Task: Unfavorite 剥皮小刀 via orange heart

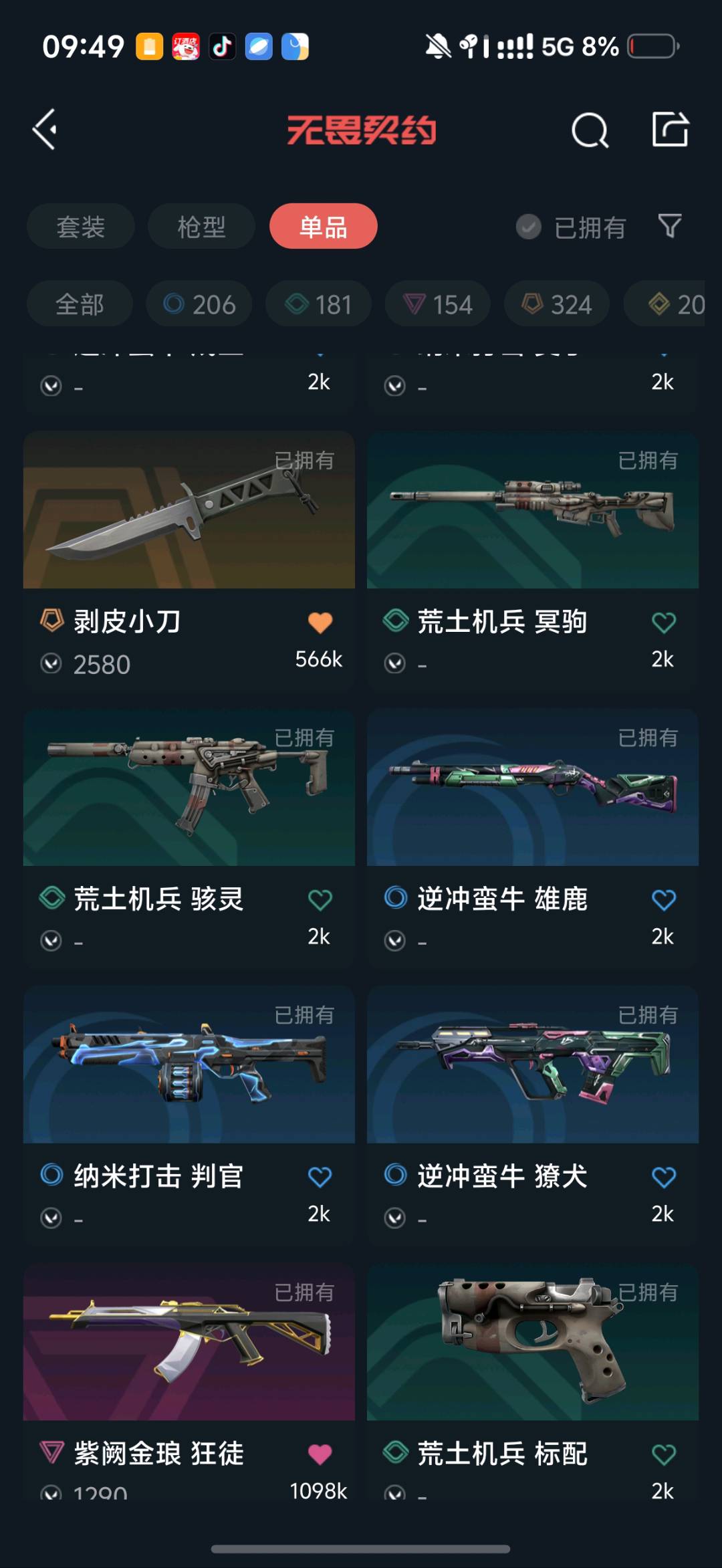Action: point(320,623)
